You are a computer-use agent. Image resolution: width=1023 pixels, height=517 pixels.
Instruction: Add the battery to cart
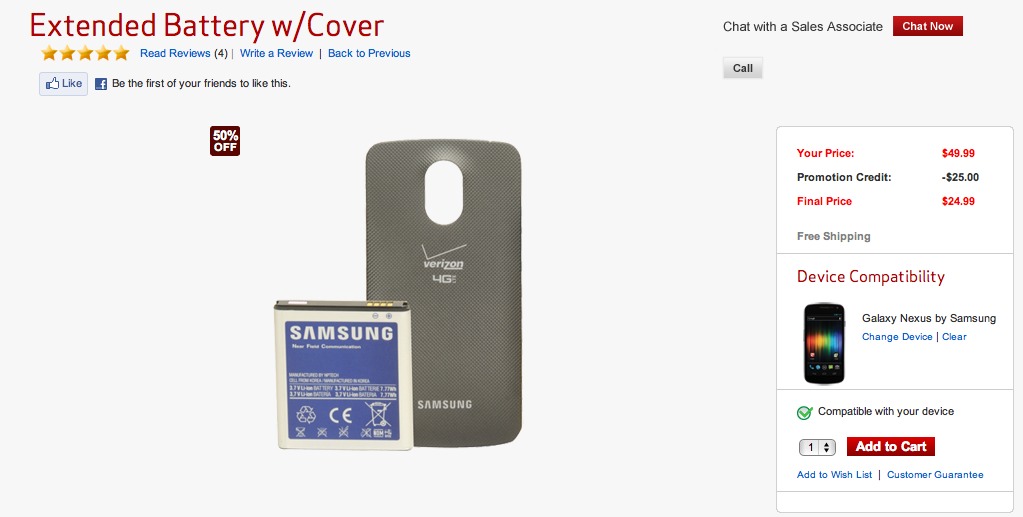point(891,446)
